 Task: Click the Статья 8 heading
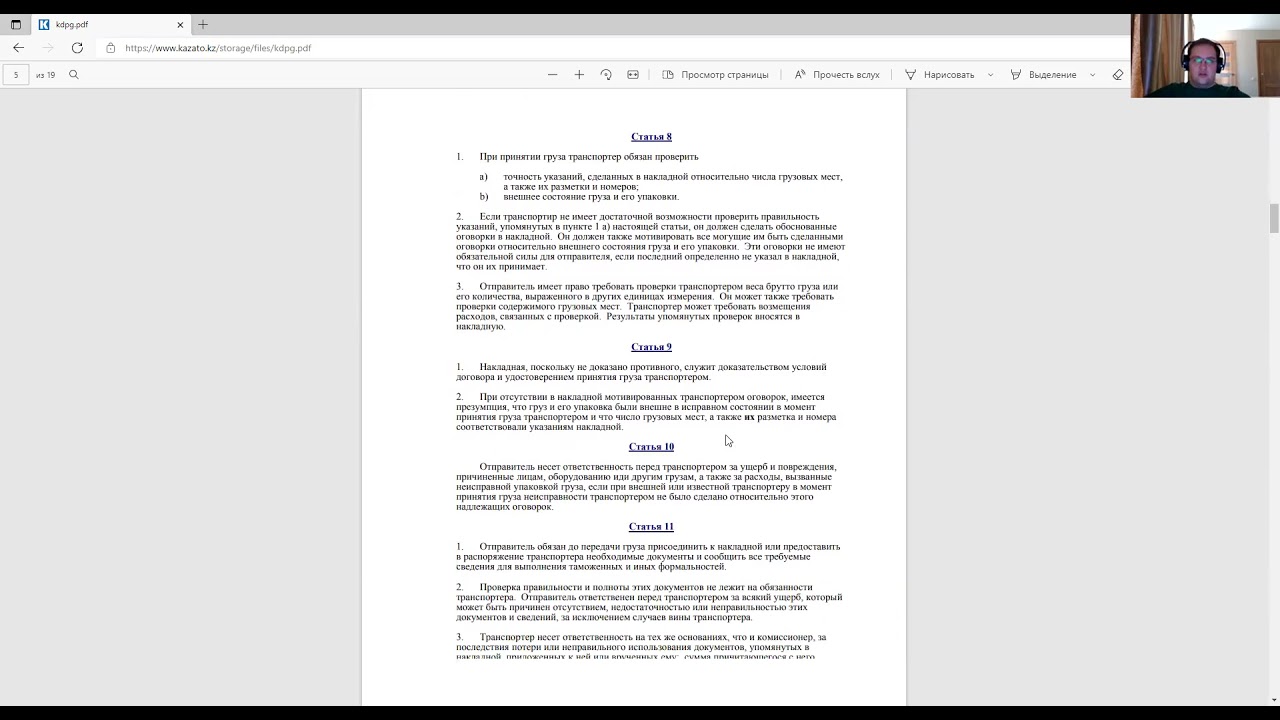point(651,137)
